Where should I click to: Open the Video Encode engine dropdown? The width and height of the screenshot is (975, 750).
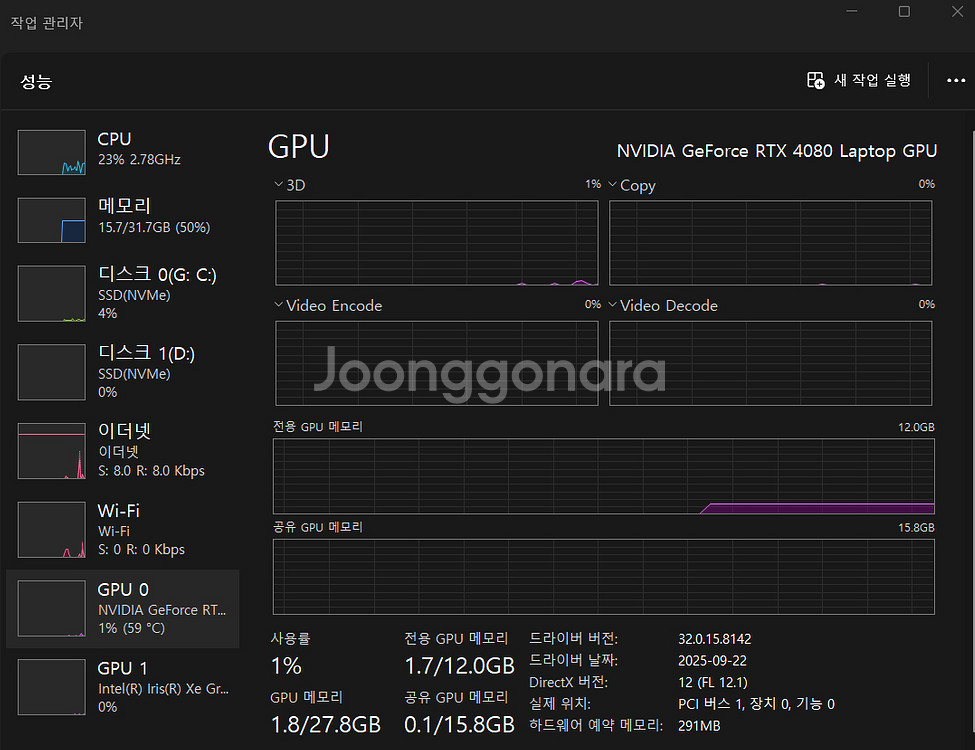click(279, 305)
